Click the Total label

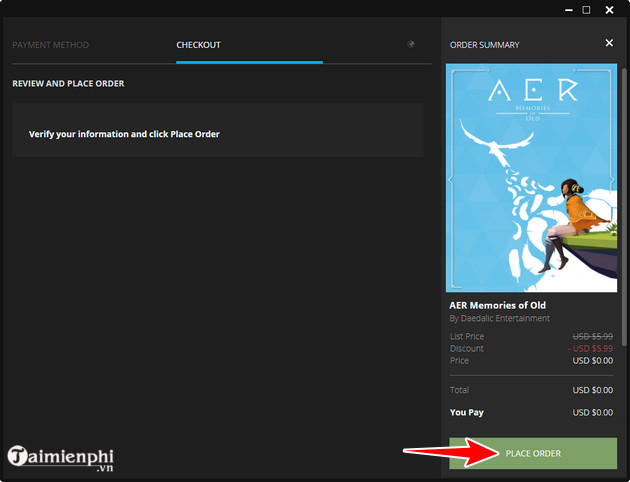[459, 390]
